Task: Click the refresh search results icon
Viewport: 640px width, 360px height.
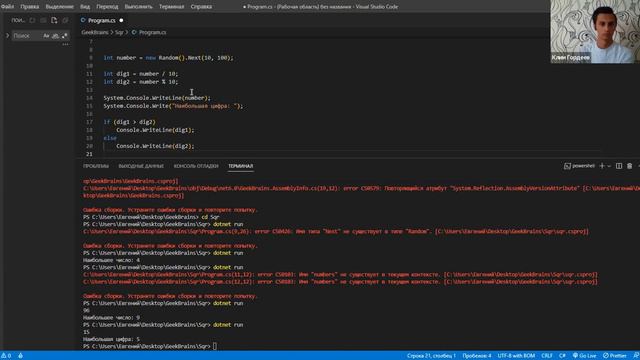Action: [x=32, y=20]
